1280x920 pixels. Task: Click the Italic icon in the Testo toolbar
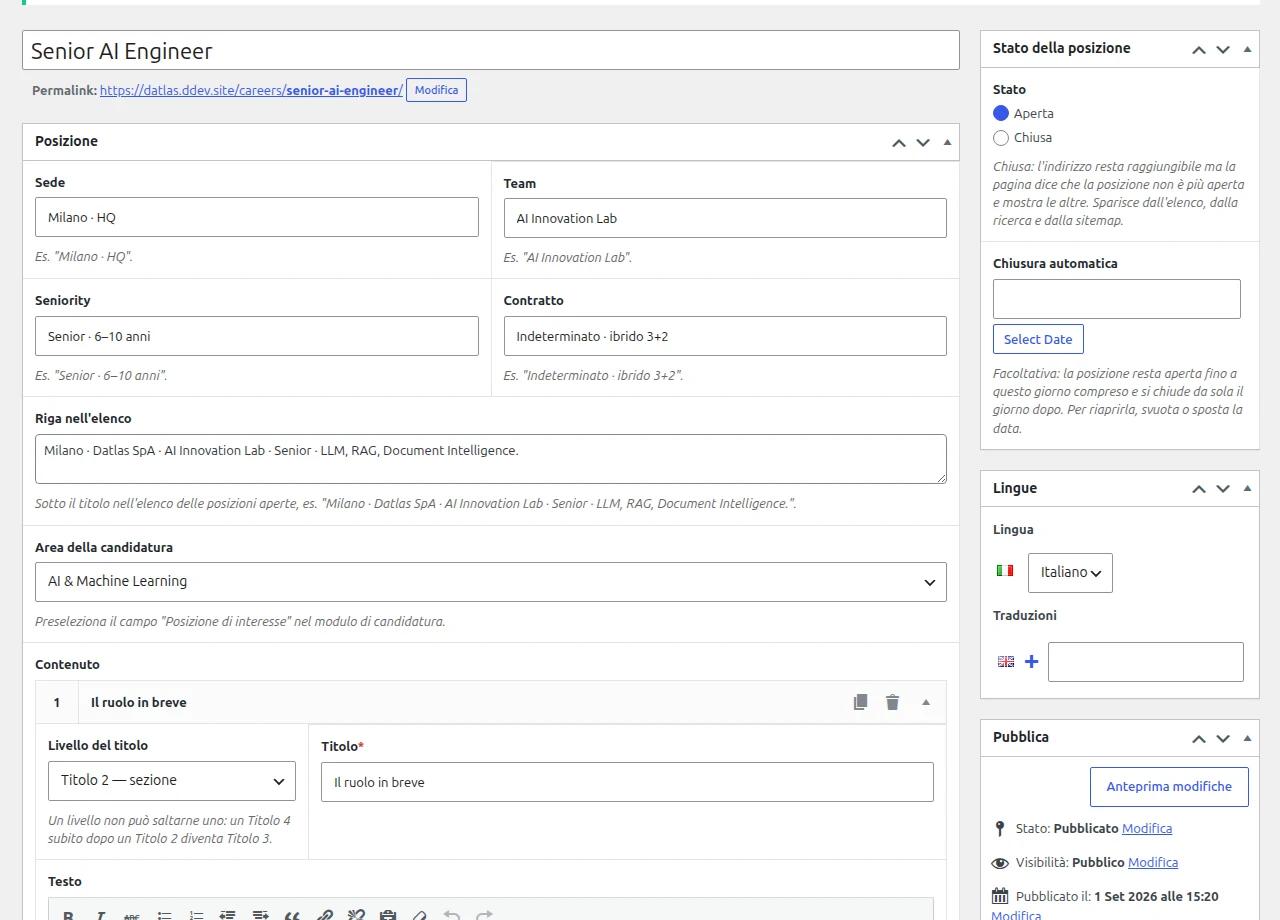(100, 915)
